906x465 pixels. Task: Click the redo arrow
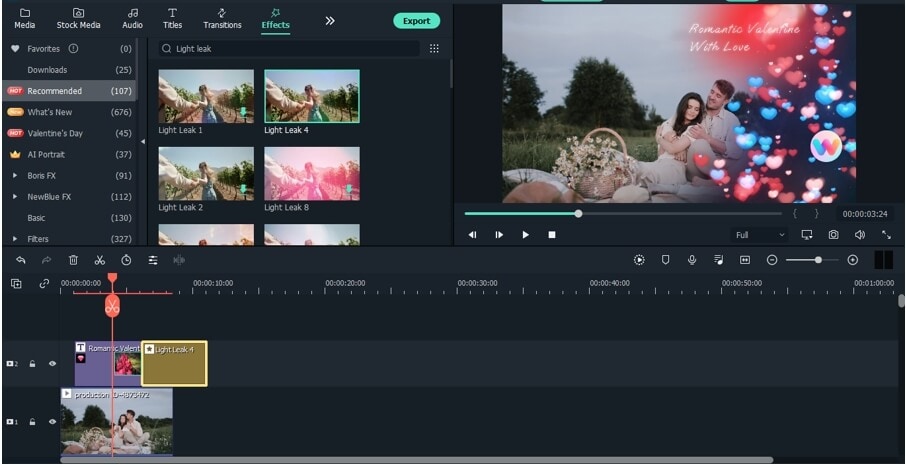pos(47,260)
